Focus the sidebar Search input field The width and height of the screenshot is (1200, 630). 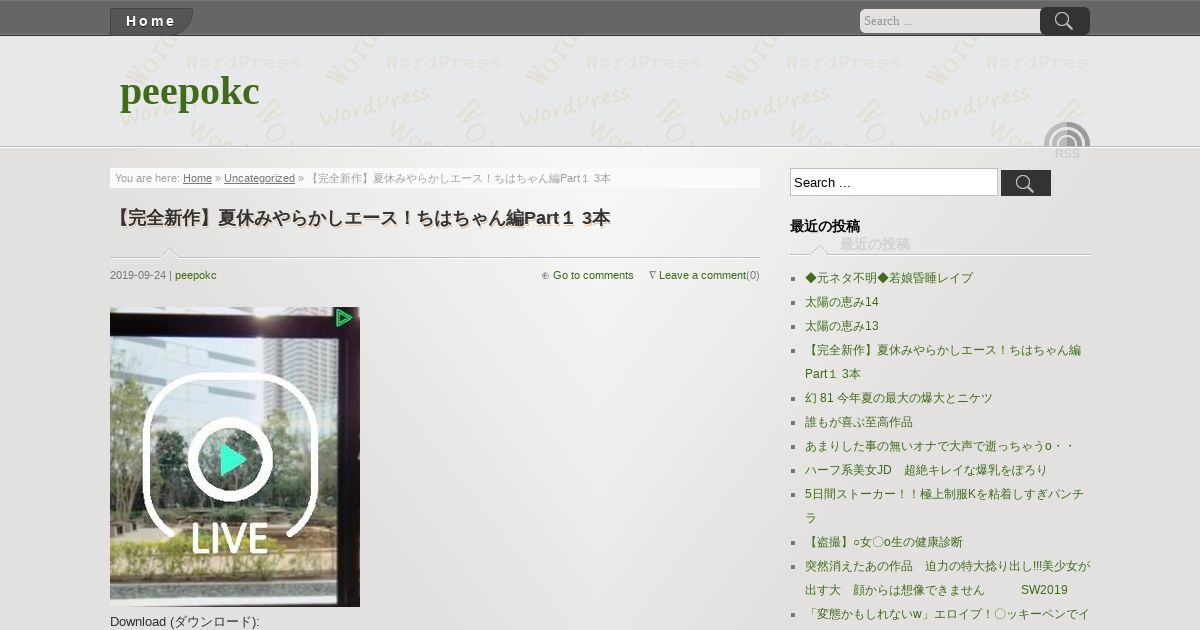tap(894, 182)
